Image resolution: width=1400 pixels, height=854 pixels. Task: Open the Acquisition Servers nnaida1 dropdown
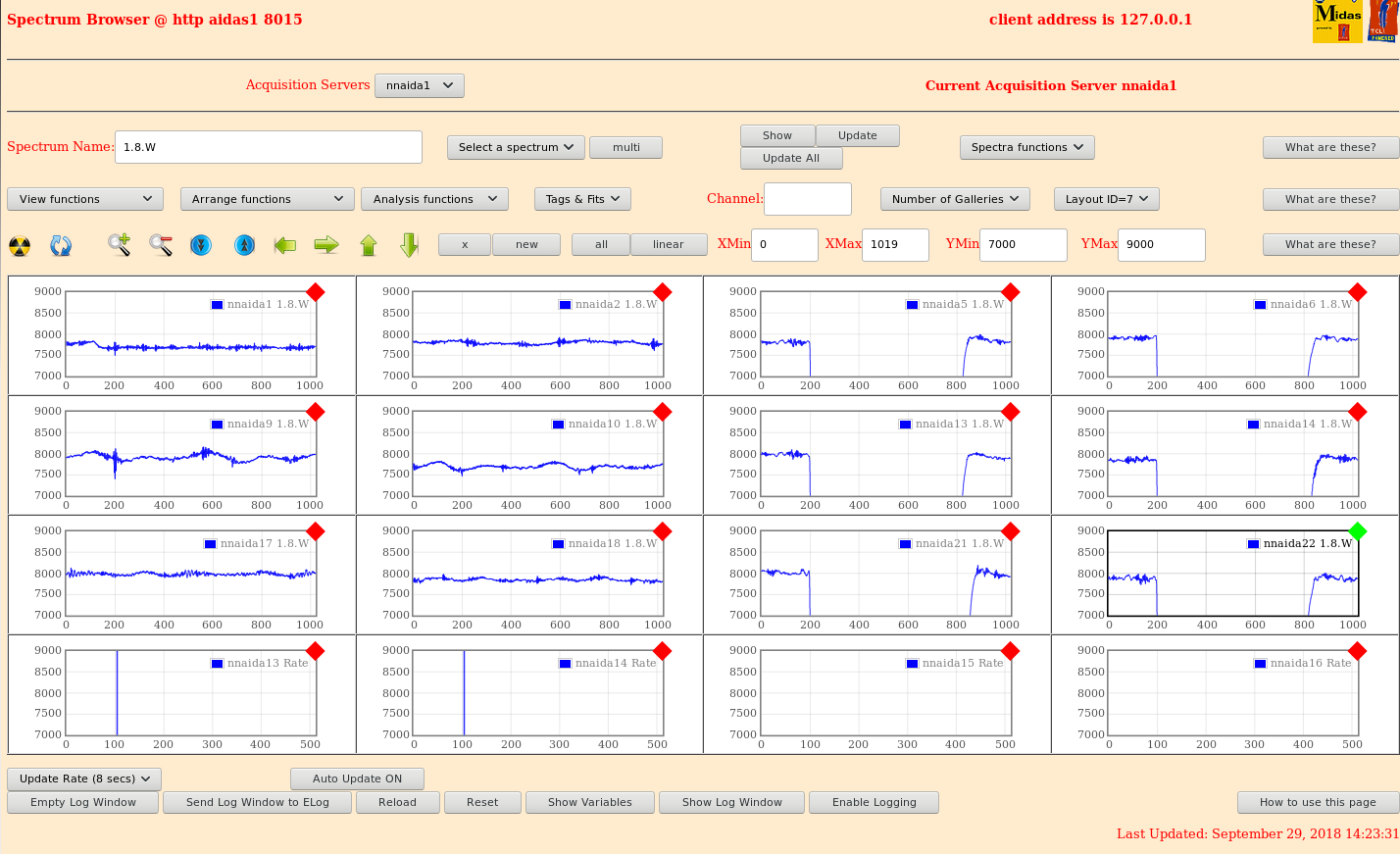point(419,86)
